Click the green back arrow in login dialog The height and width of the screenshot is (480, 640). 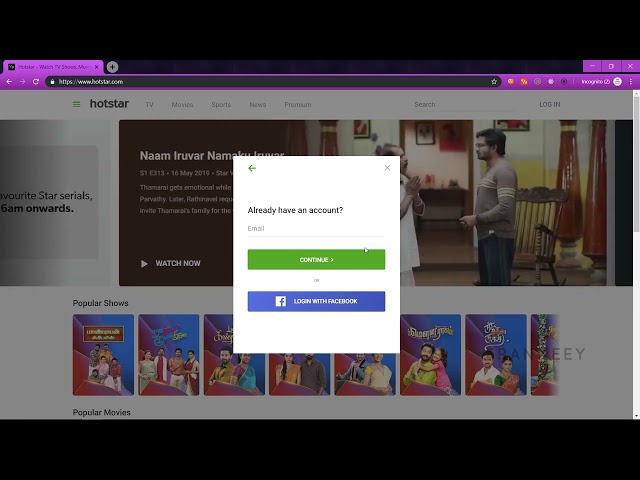(252, 168)
